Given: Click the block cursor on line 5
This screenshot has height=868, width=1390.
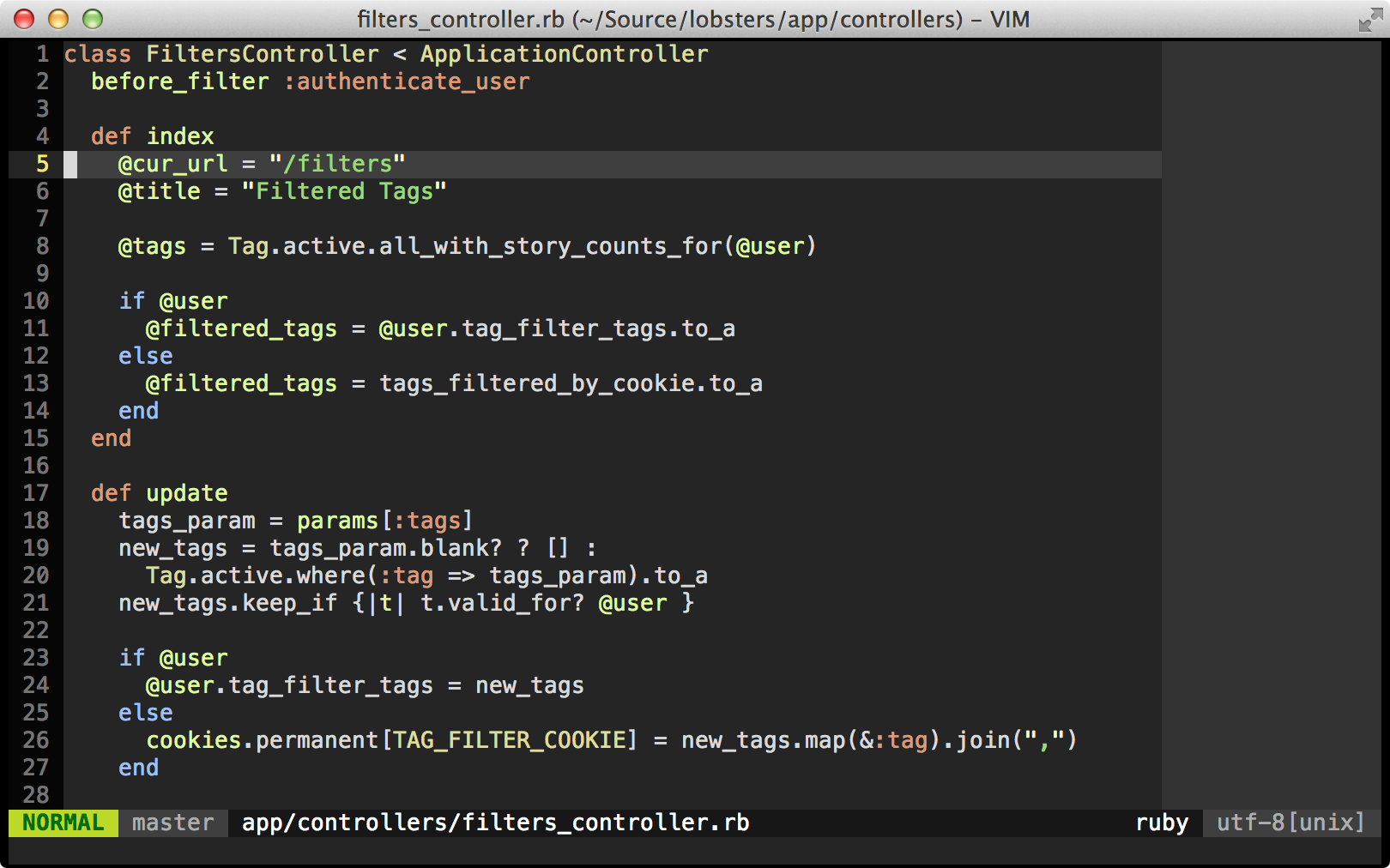Looking at the screenshot, I should tap(70, 164).
